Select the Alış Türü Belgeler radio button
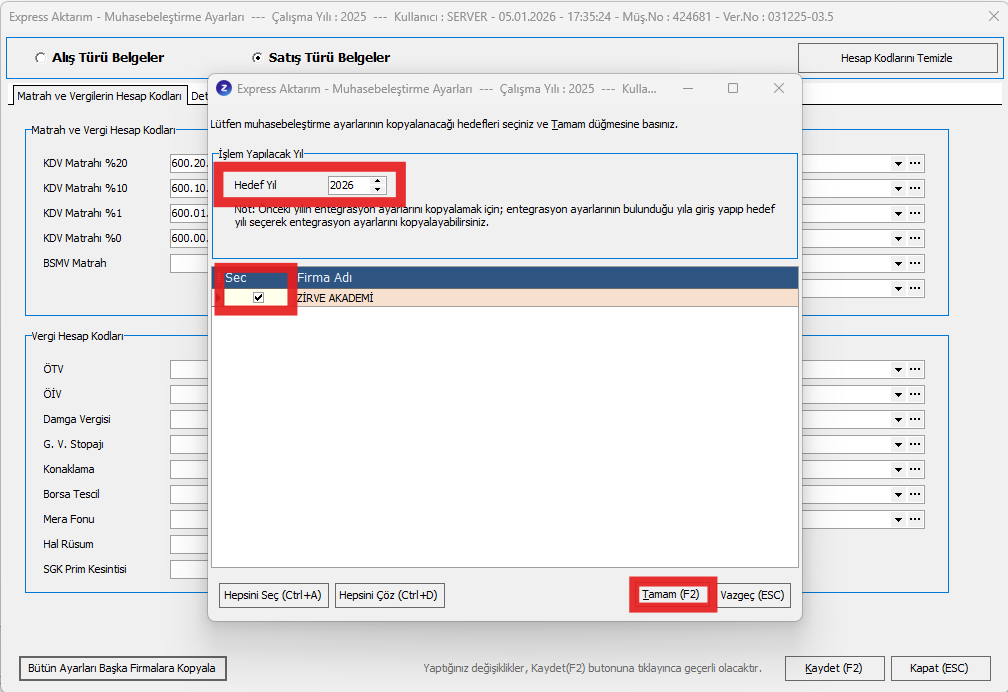Viewport: 1008px width, 692px height. click(x=40, y=58)
